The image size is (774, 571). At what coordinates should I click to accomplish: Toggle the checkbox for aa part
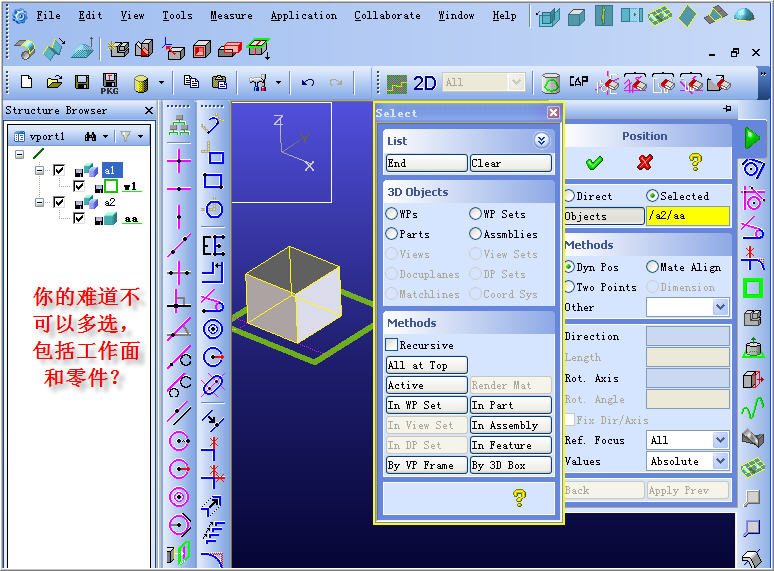[78, 218]
